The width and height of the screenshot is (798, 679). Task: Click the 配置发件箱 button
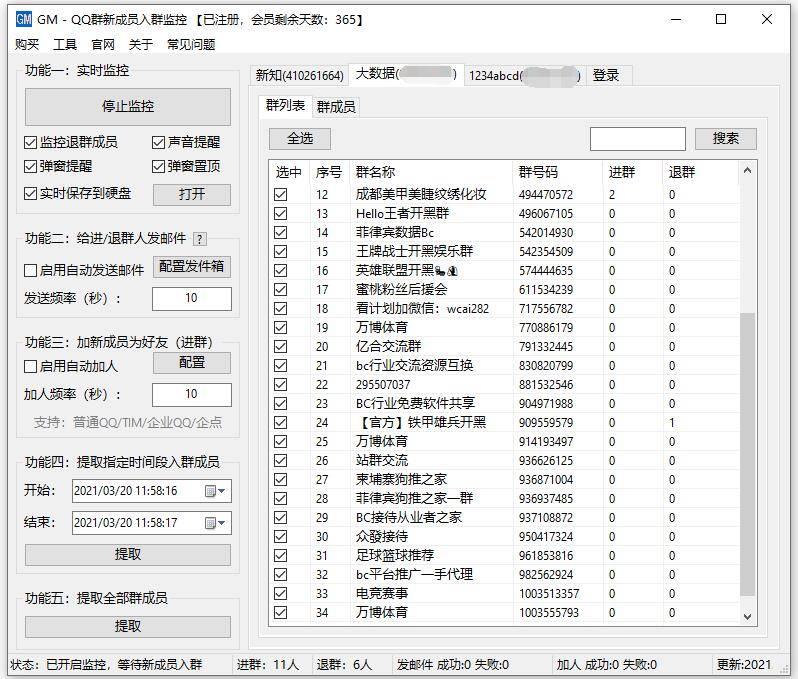point(192,267)
